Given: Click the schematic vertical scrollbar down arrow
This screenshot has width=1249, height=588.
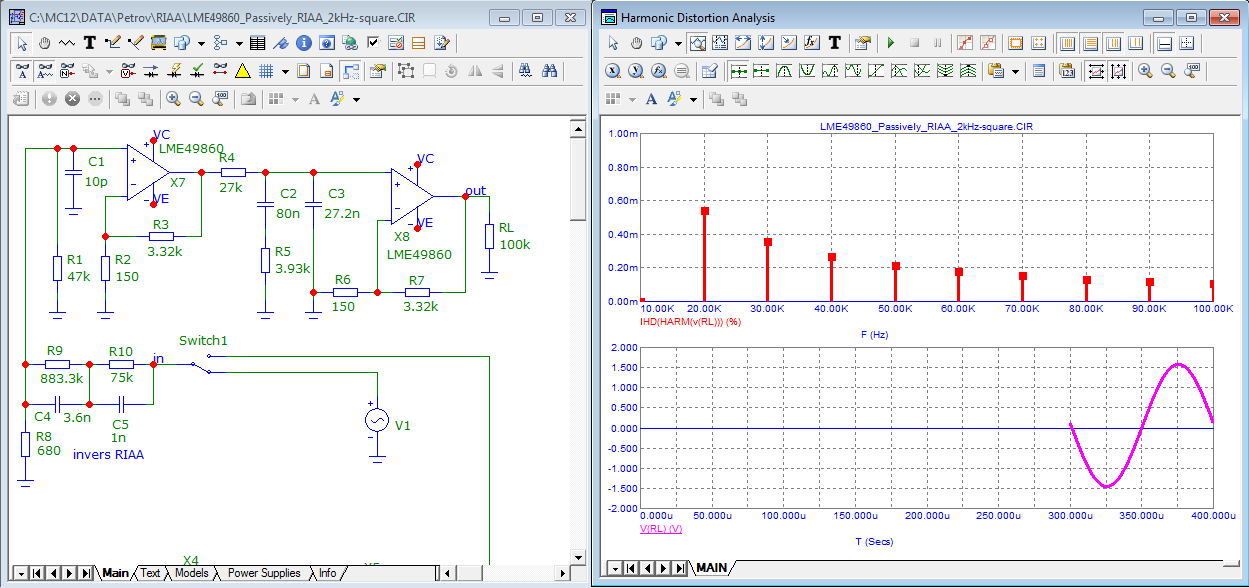Looking at the screenshot, I should 577,556.
